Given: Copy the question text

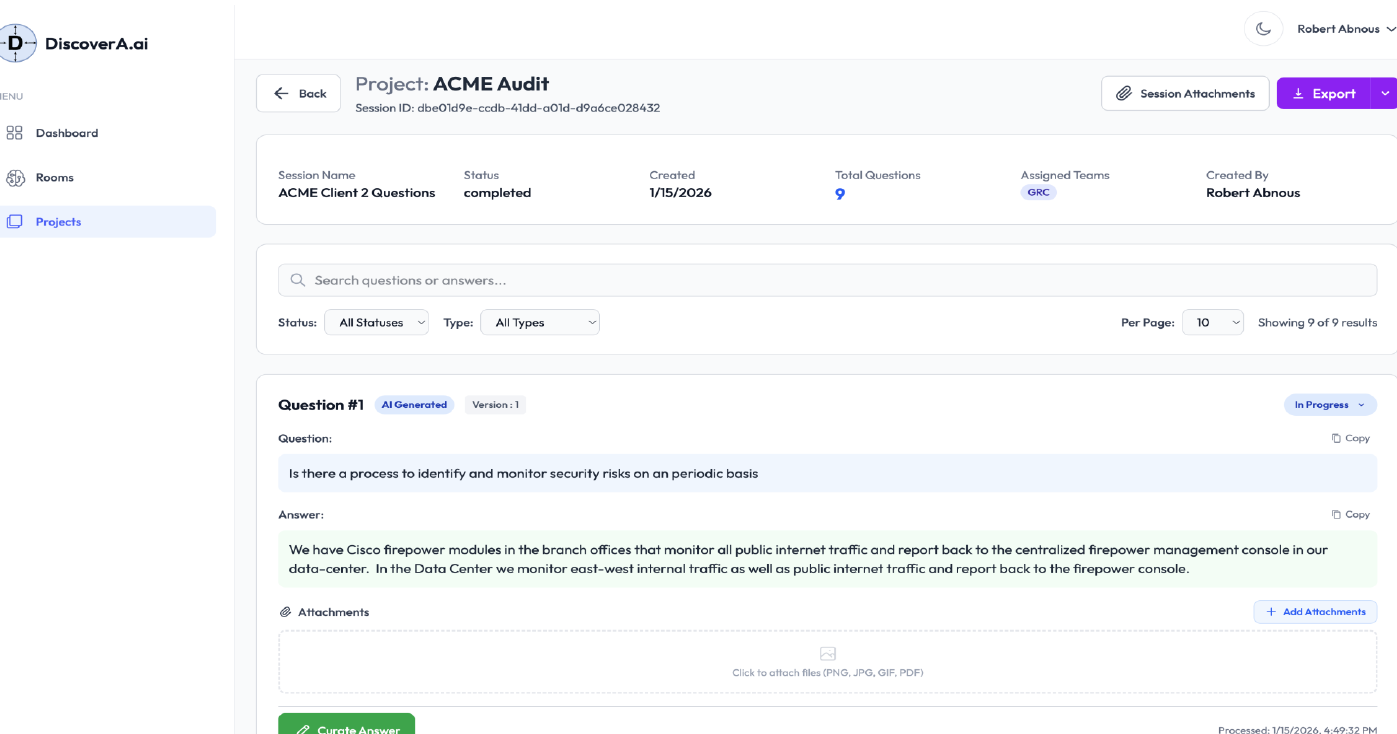Looking at the screenshot, I should pyautogui.click(x=1350, y=438).
